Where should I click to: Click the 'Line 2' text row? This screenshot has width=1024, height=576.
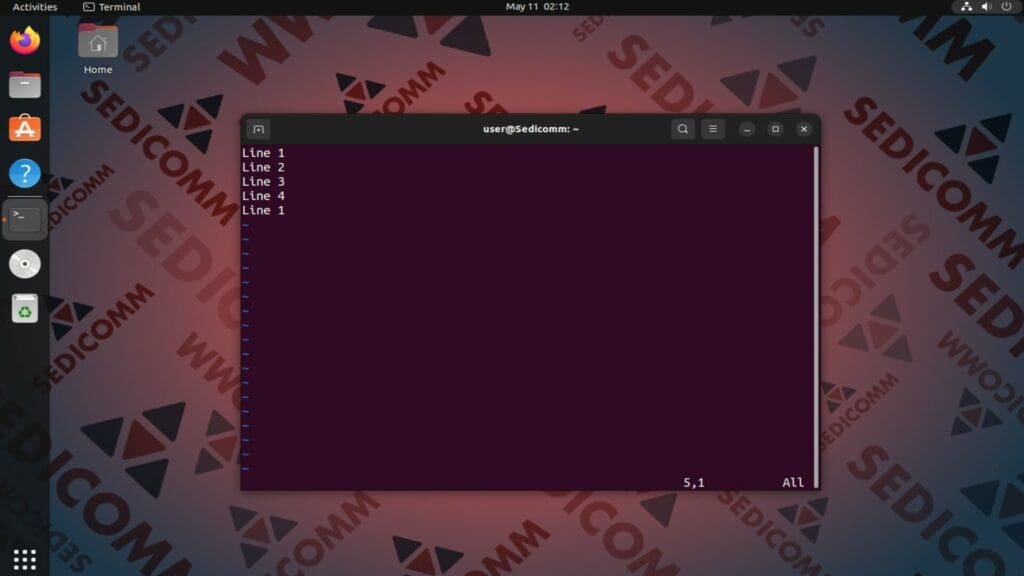[263, 167]
